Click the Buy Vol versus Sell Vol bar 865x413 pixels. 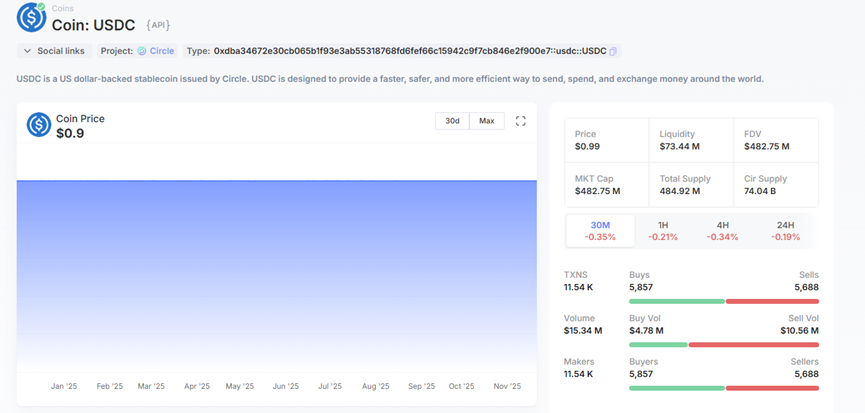click(723, 344)
